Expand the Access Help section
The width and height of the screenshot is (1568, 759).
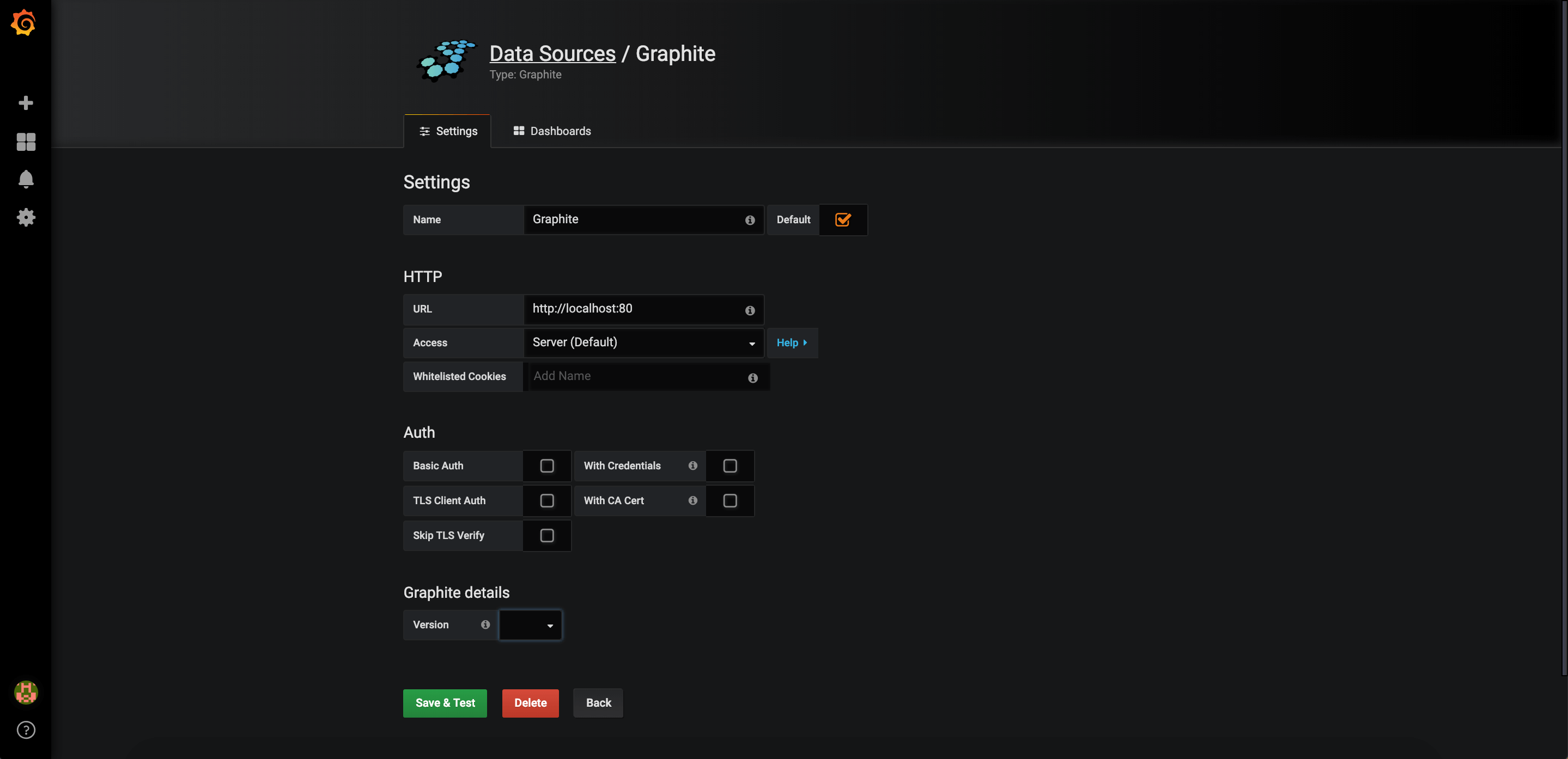coord(792,343)
